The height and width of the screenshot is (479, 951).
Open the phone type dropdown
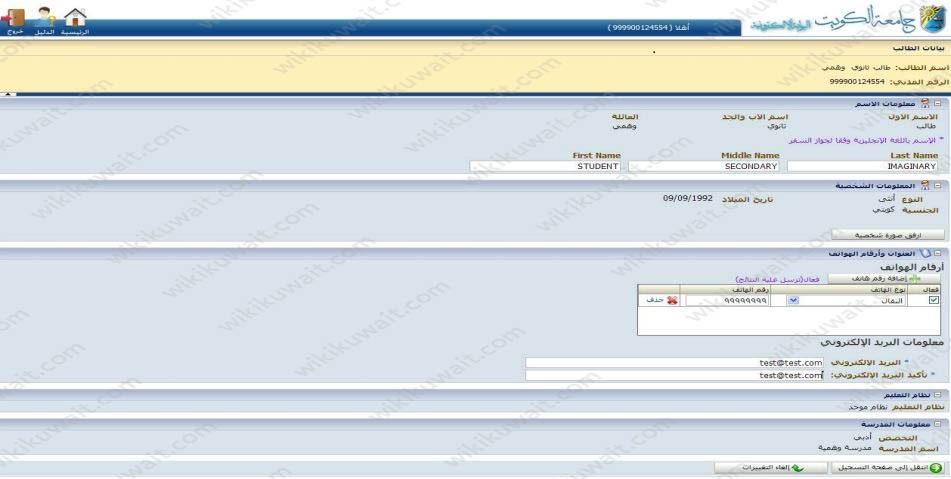point(793,299)
